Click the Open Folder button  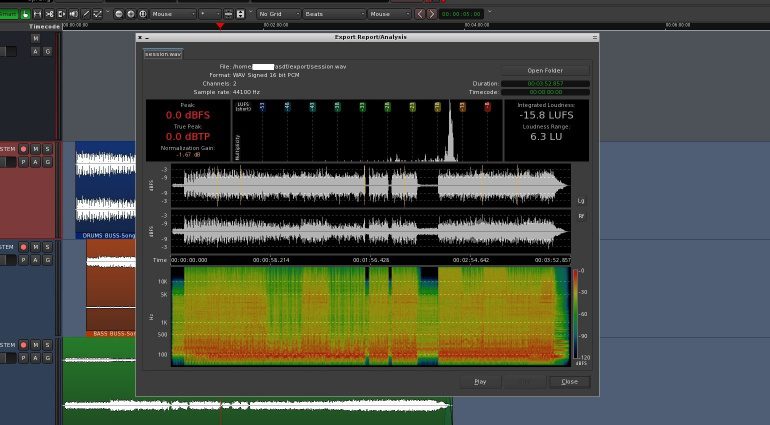click(544, 71)
